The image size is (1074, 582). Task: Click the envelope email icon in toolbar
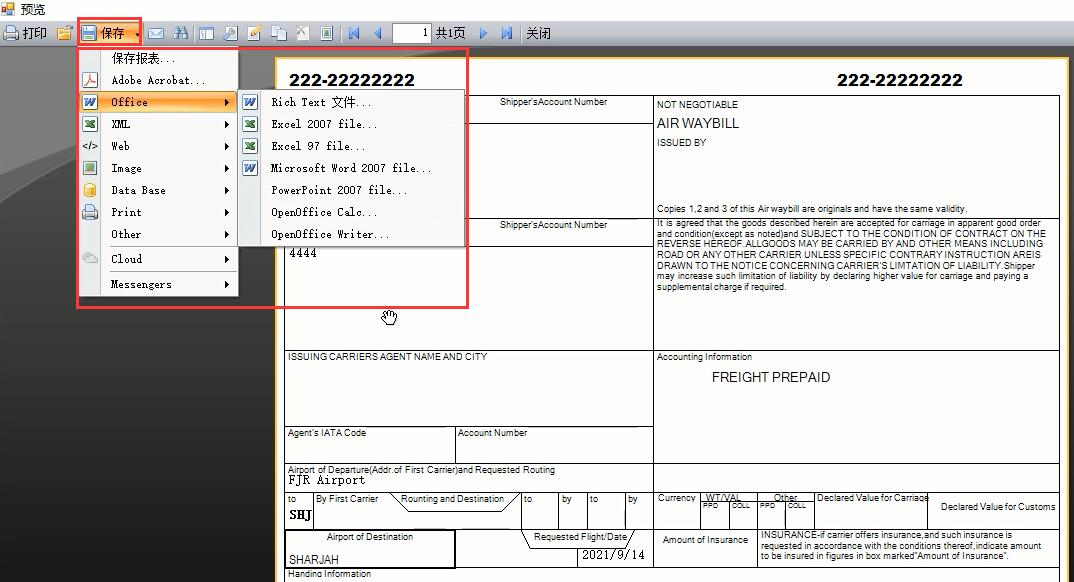pyautogui.click(x=156, y=33)
